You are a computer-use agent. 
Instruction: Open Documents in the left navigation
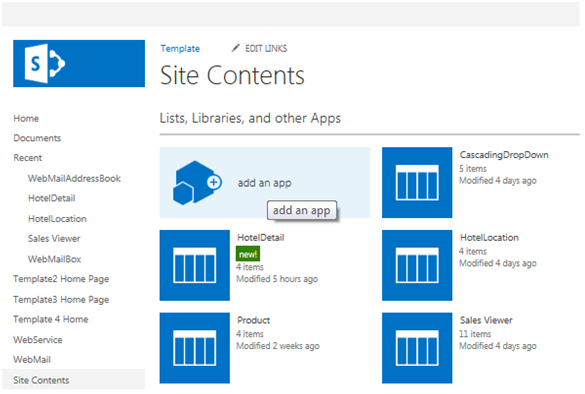[x=37, y=138]
